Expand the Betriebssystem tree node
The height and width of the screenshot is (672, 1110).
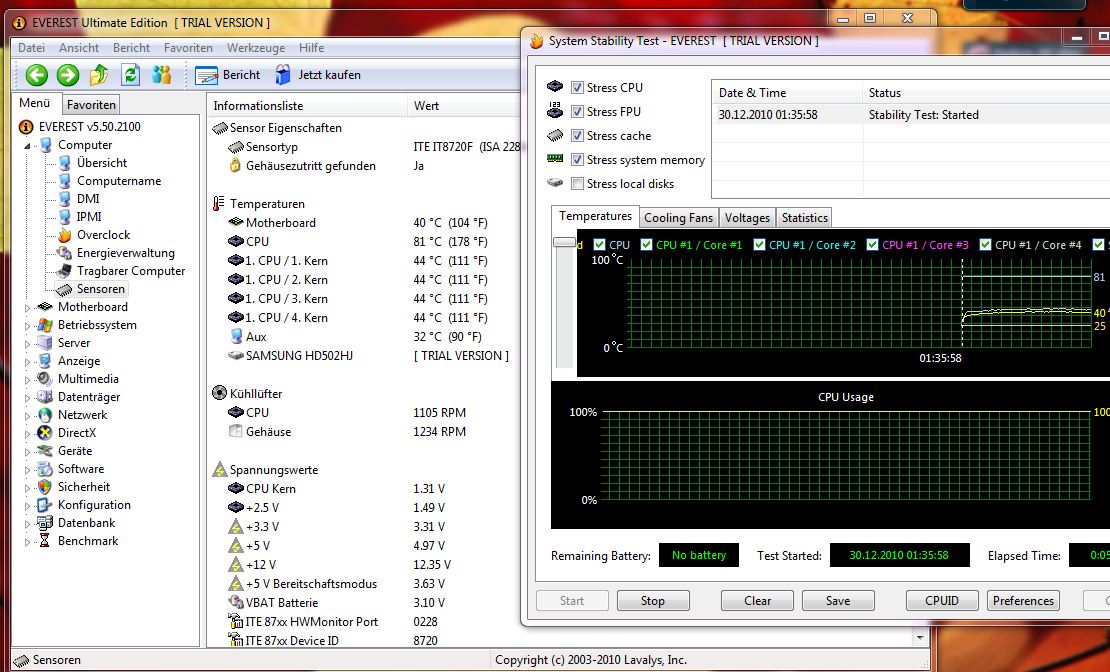coord(28,326)
